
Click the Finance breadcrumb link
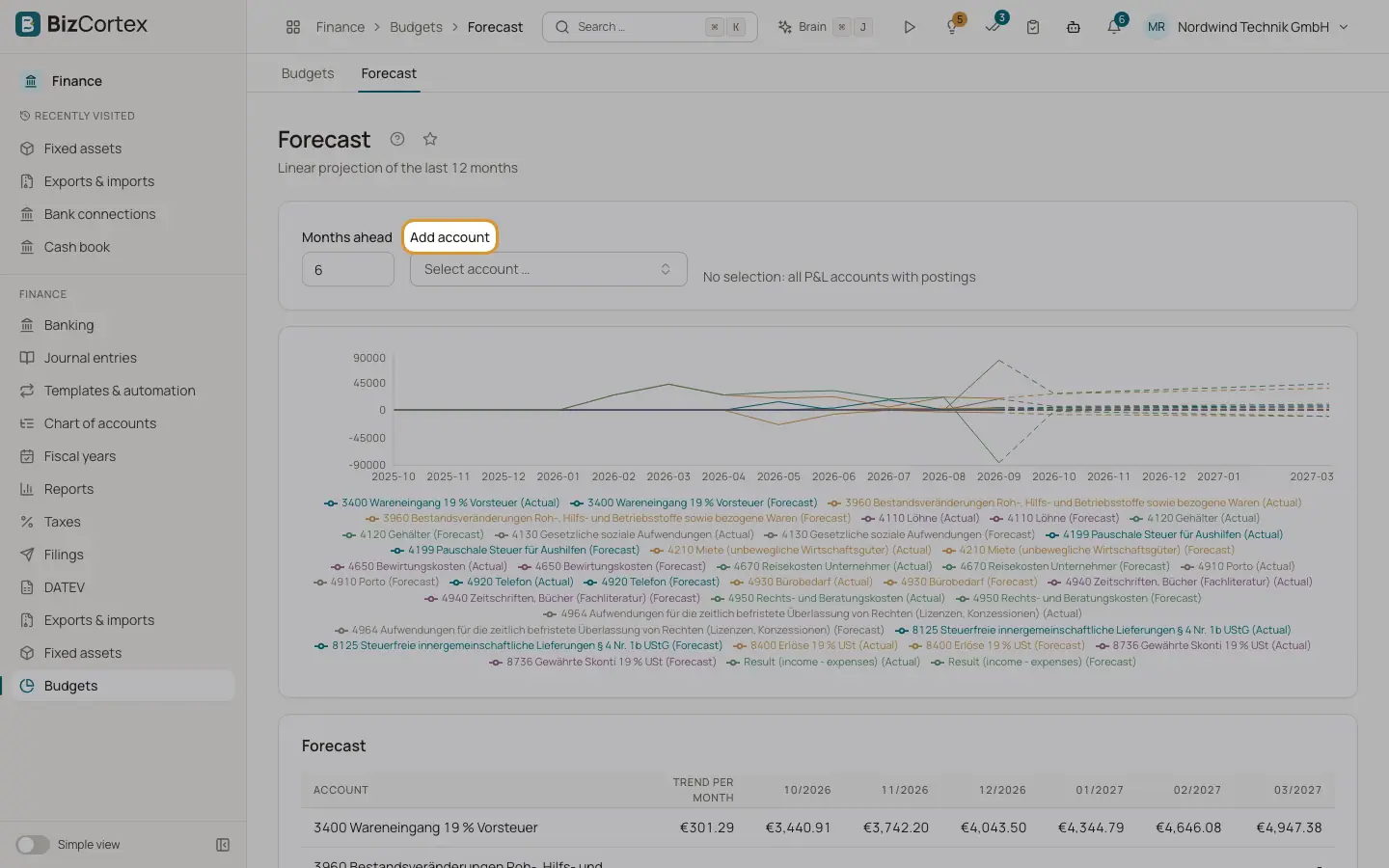340,27
